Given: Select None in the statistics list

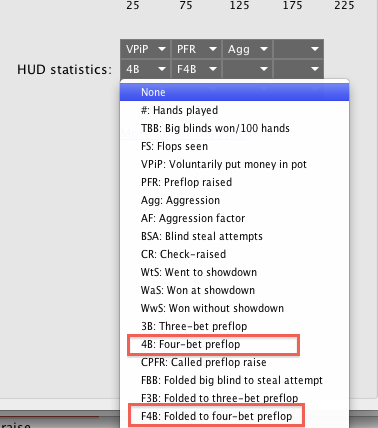Looking at the screenshot, I should [x=234, y=92].
